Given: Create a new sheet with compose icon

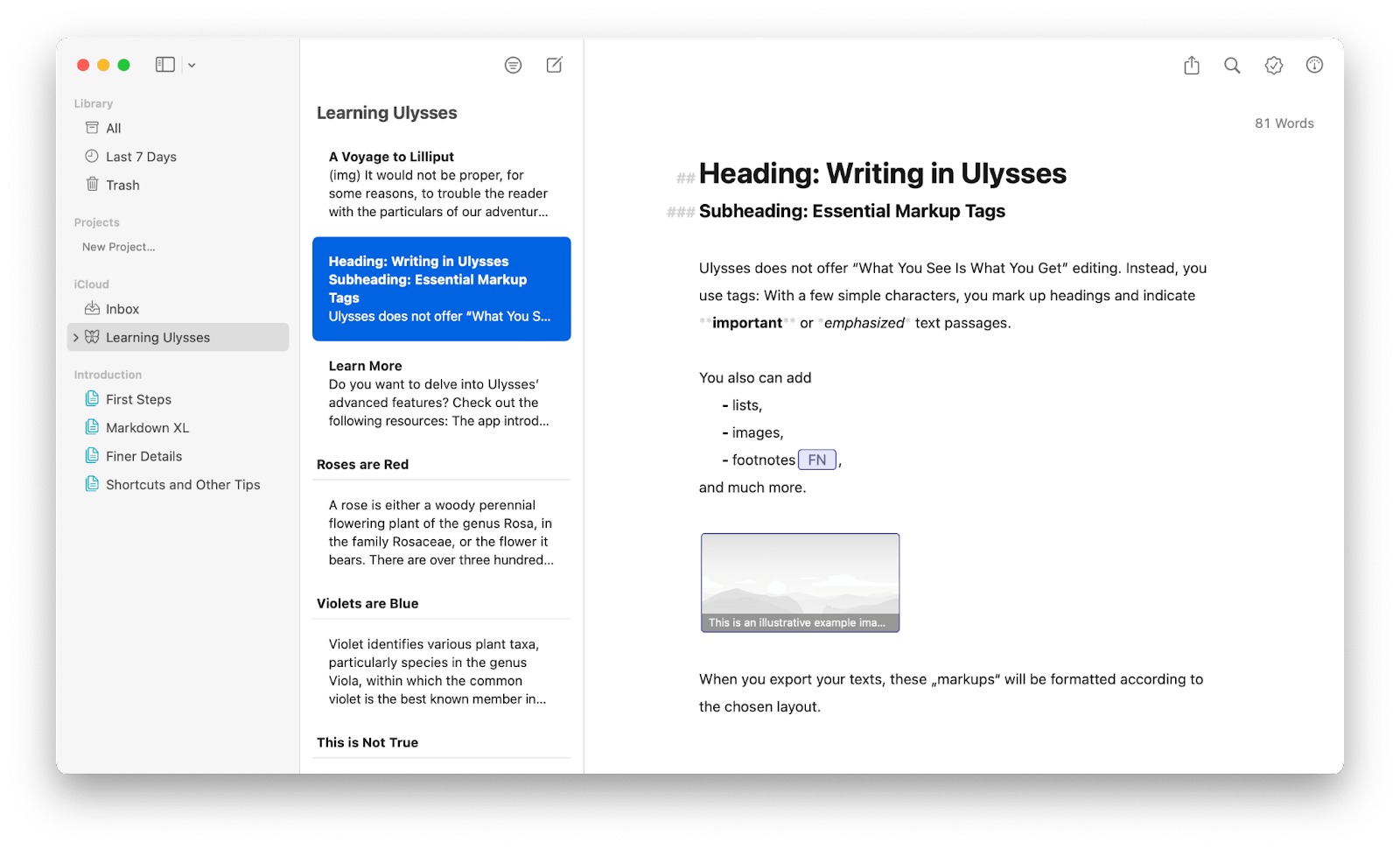Looking at the screenshot, I should (x=554, y=65).
